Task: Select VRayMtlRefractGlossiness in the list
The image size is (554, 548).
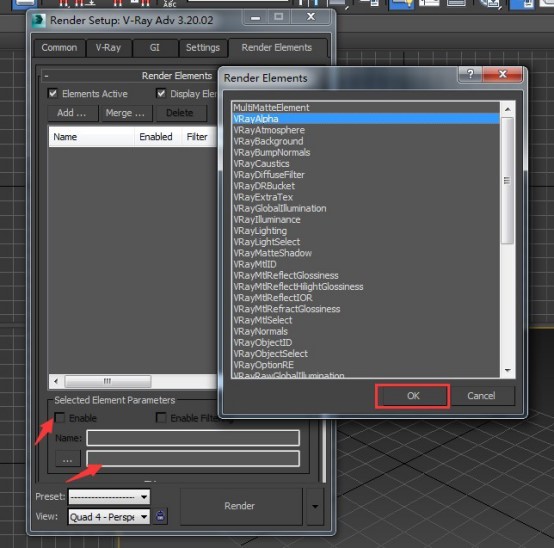Action: point(366,309)
